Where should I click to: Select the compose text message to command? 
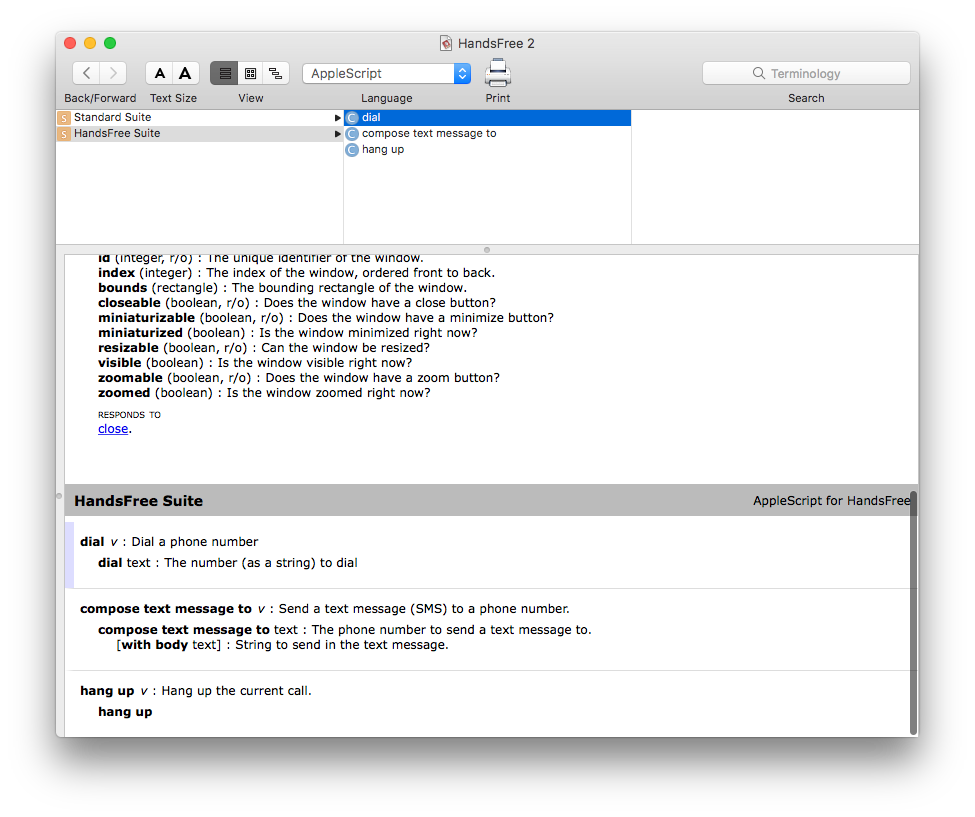click(x=488, y=134)
